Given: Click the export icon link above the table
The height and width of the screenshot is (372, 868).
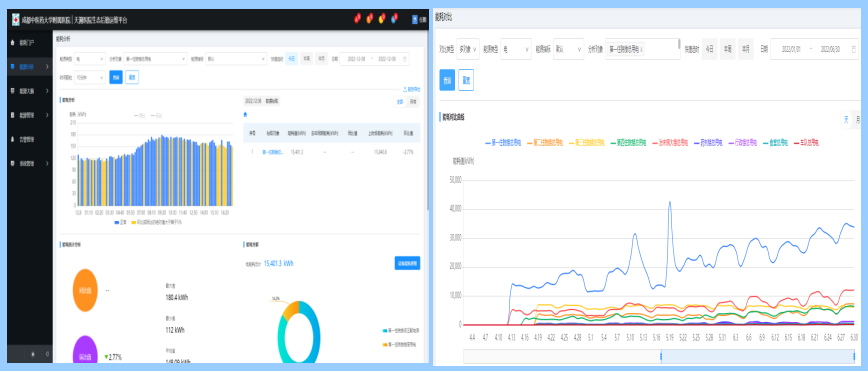Looking at the screenshot, I should pos(411,89).
